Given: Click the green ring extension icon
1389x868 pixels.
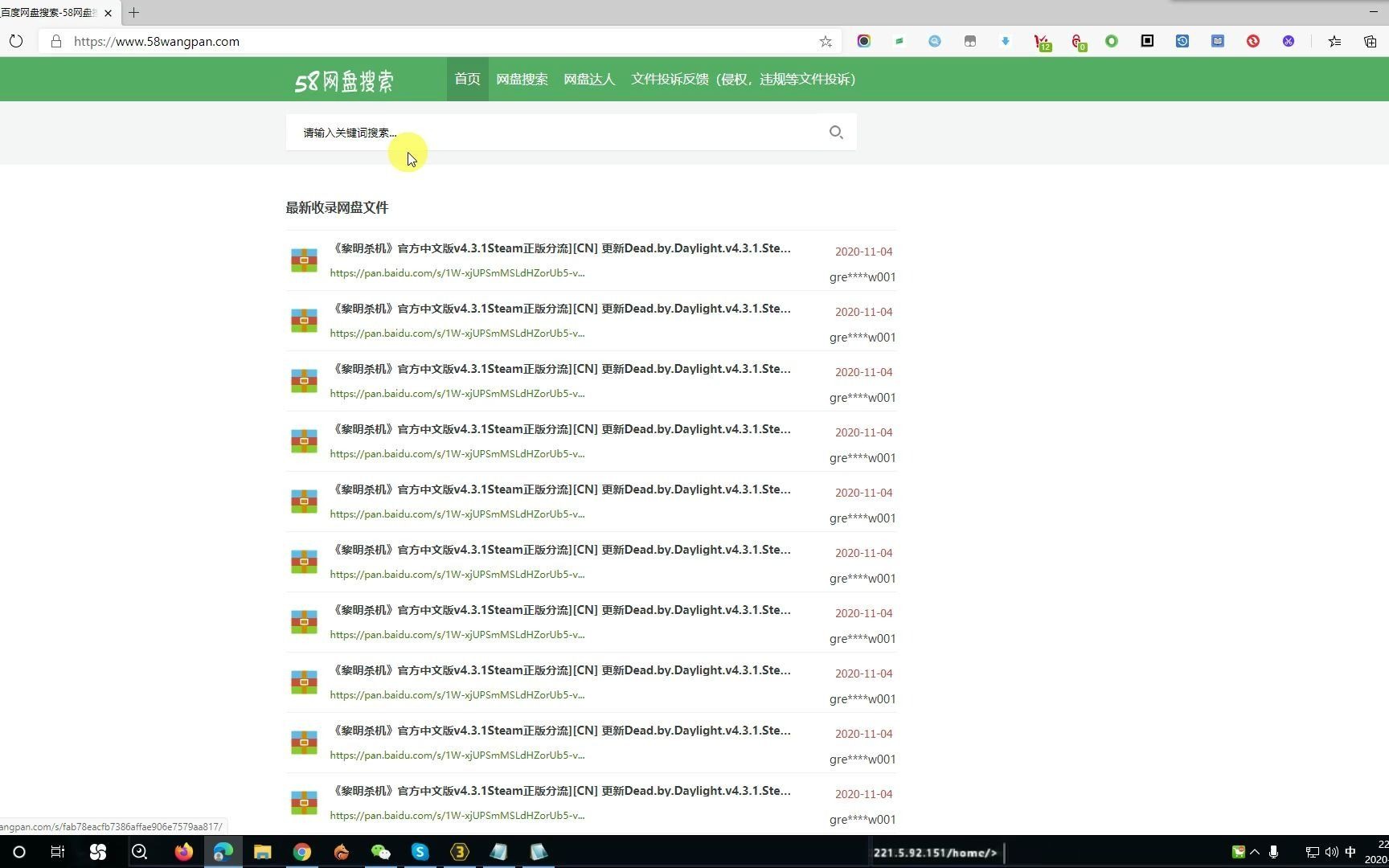Looking at the screenshot, I should pyautogui.click(x=1112, y=41).
